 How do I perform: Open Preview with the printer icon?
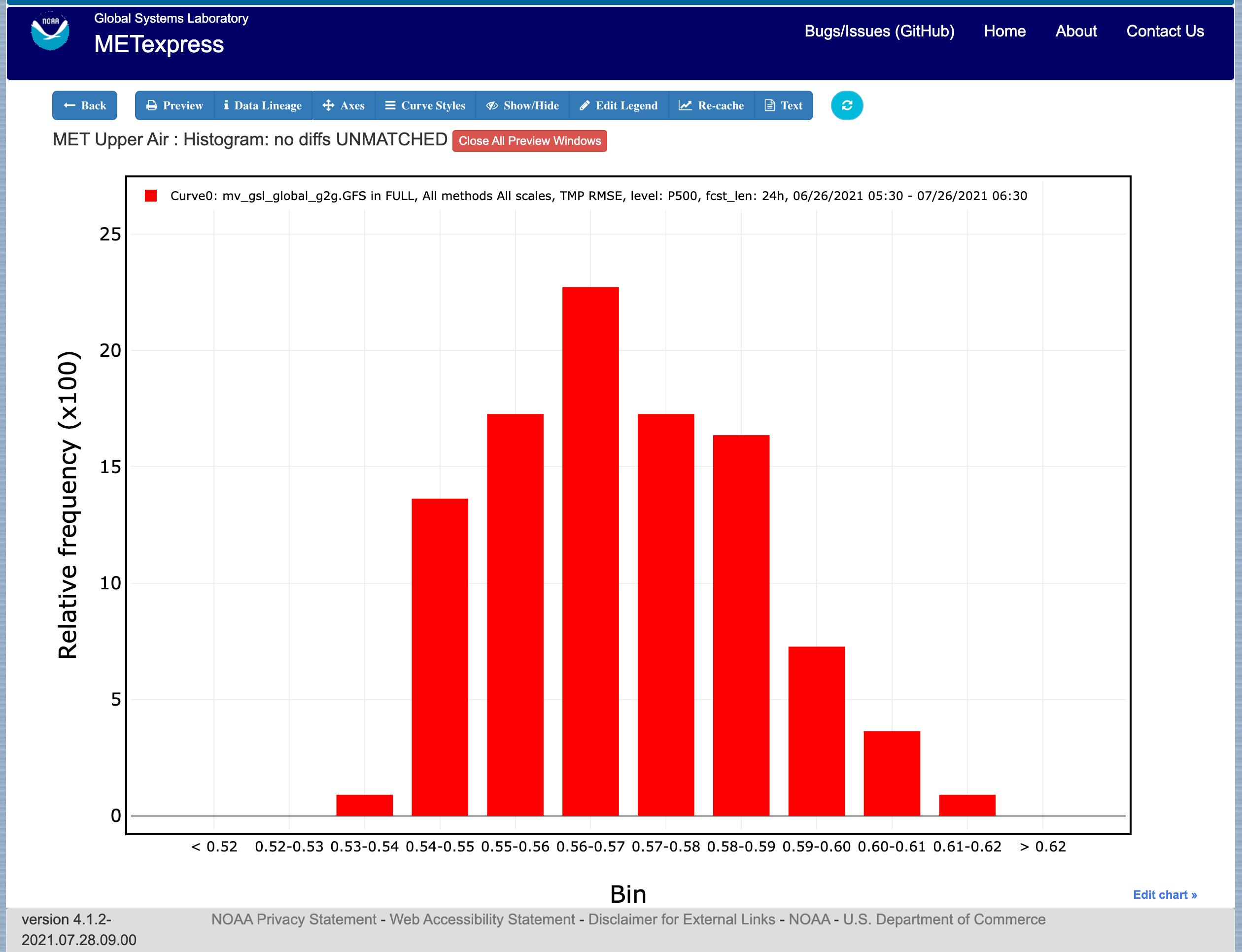click(x=174, y=105)
